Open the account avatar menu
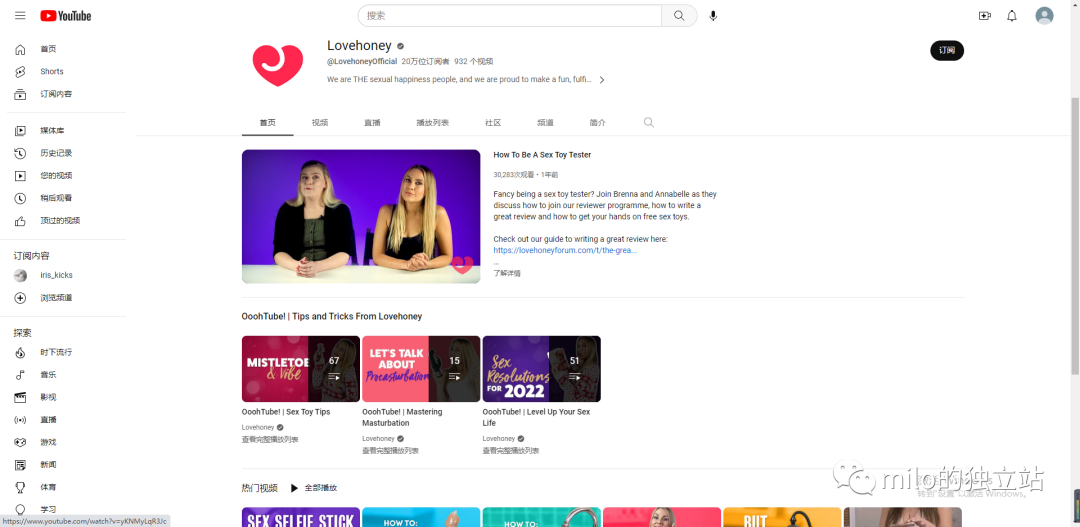Viewport: 1080px width, 527px height. (x=1044, y=16)
